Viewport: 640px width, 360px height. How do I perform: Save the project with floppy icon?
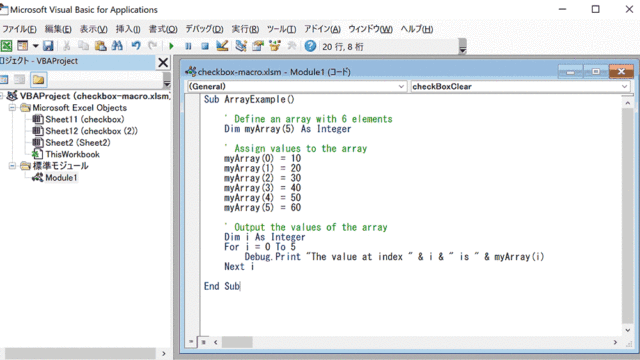tap(48, 46)
